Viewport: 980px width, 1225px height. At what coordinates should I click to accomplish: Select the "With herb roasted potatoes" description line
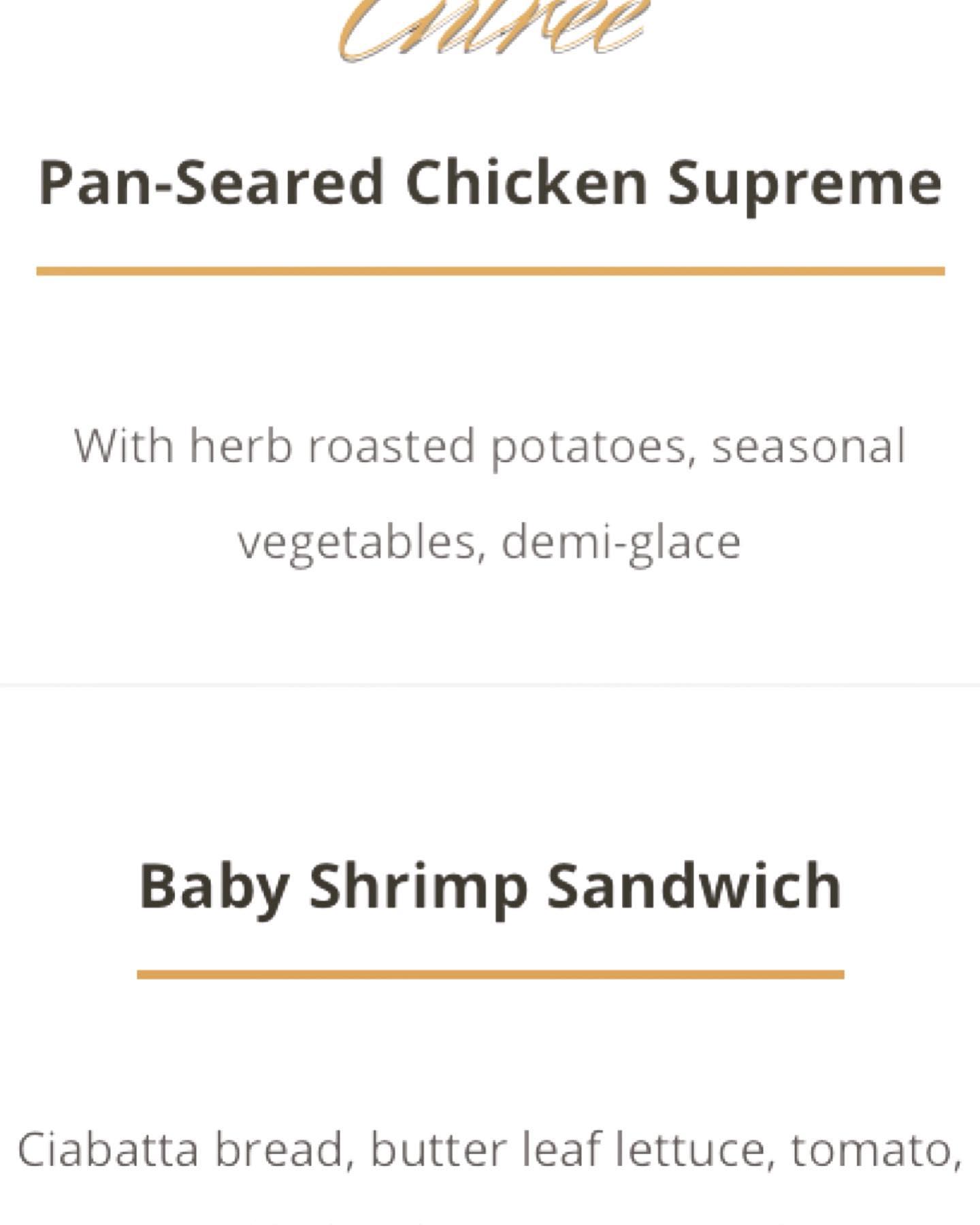[x=490, y=446]
